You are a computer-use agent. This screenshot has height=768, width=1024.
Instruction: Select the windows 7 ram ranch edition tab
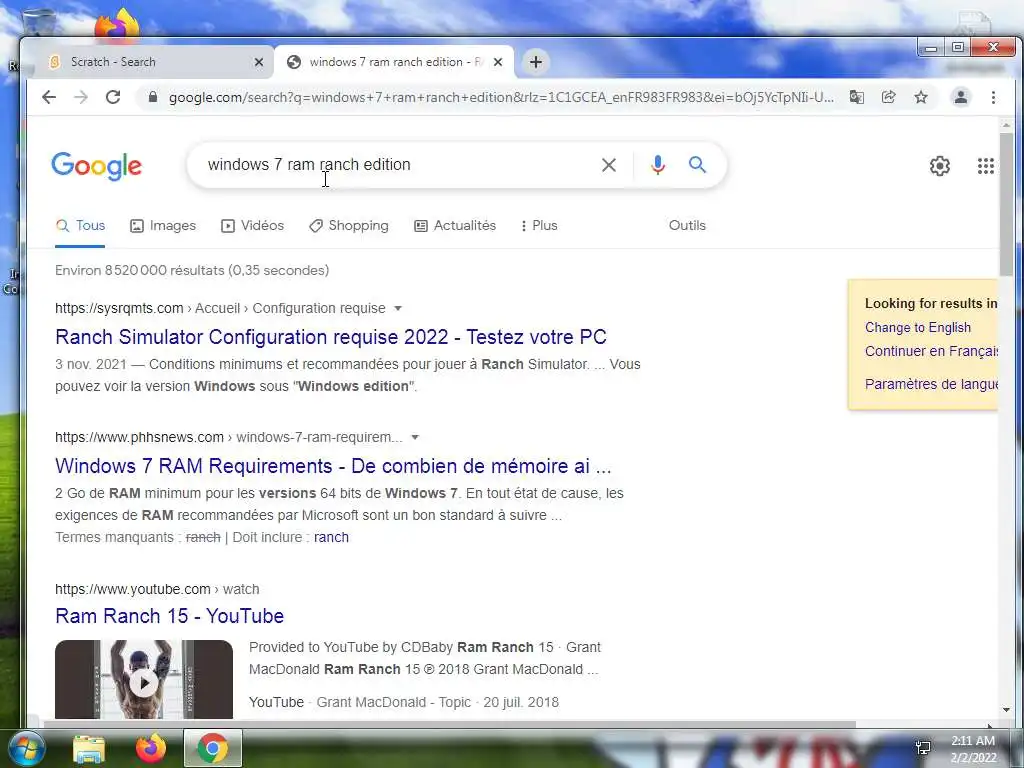tap(394, 62)
